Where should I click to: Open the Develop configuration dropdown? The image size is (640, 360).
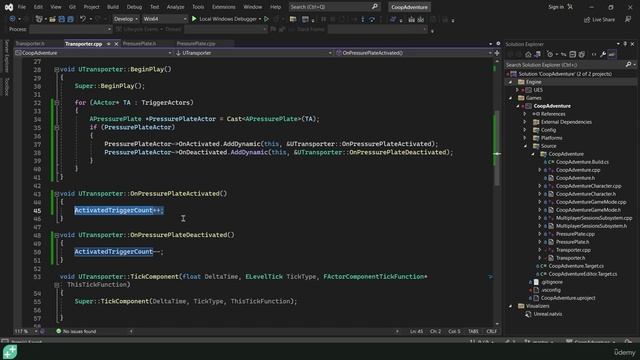125,19
